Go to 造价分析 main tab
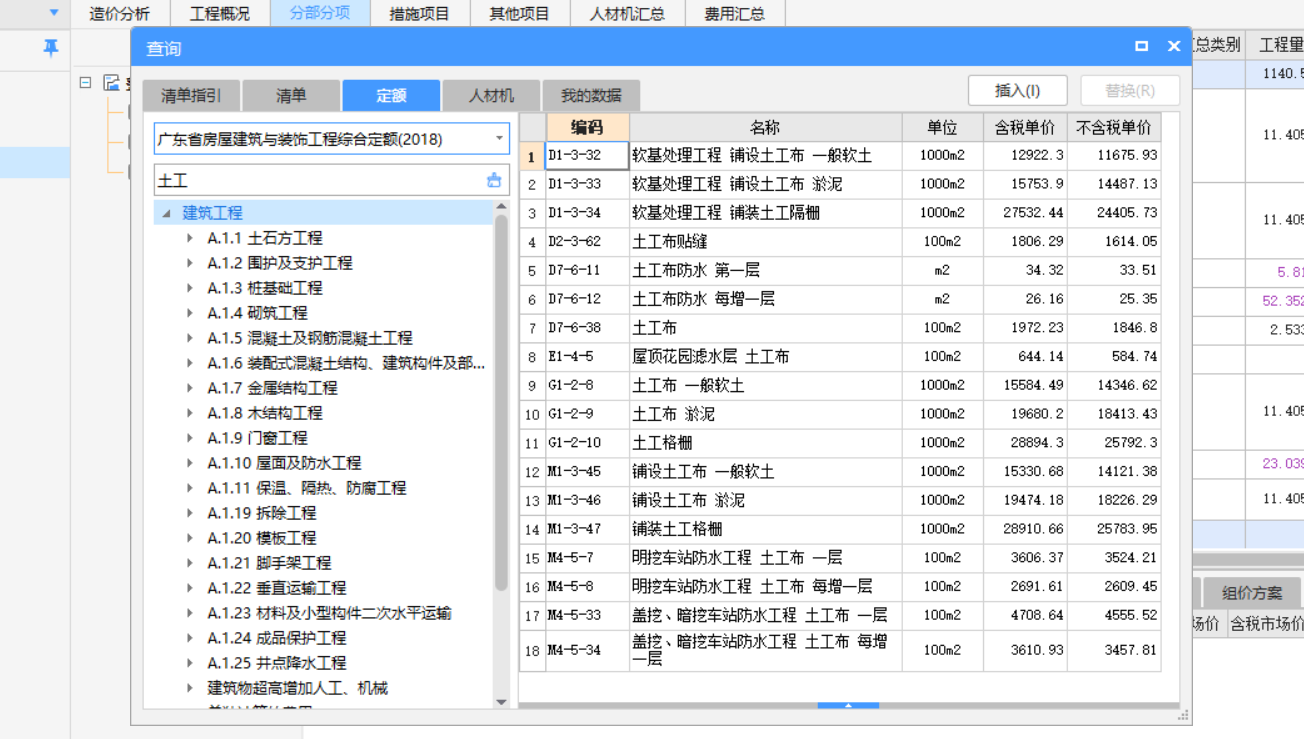The width and height of the screenshot is (1304, 739). tap(119, 13)
